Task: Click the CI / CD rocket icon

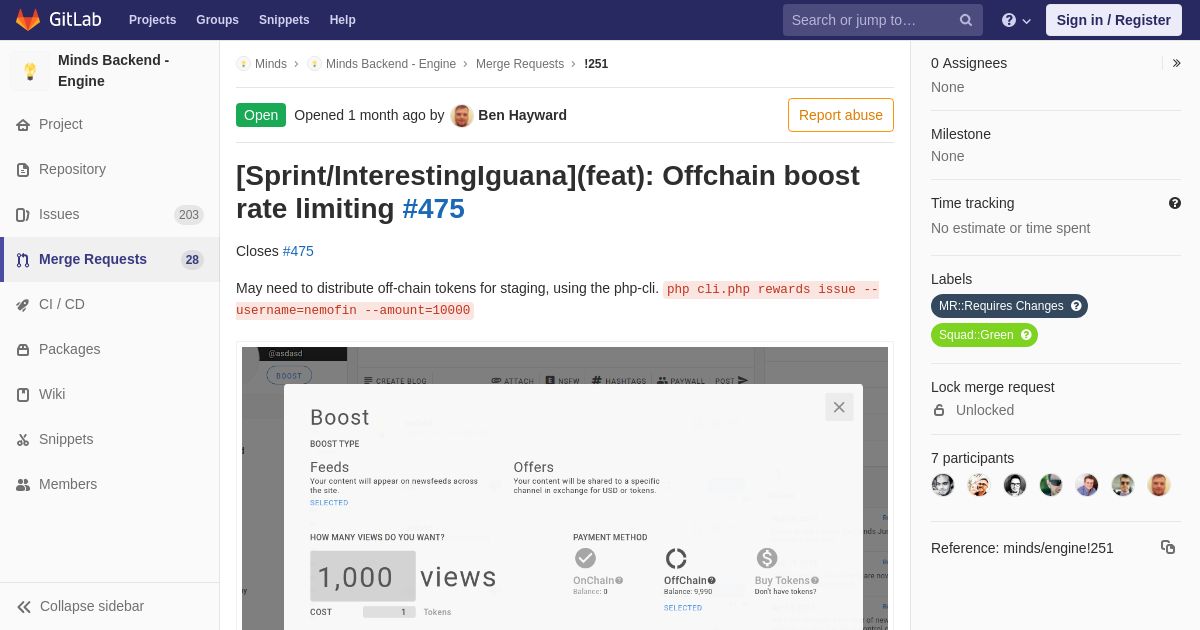Action: 23,305
